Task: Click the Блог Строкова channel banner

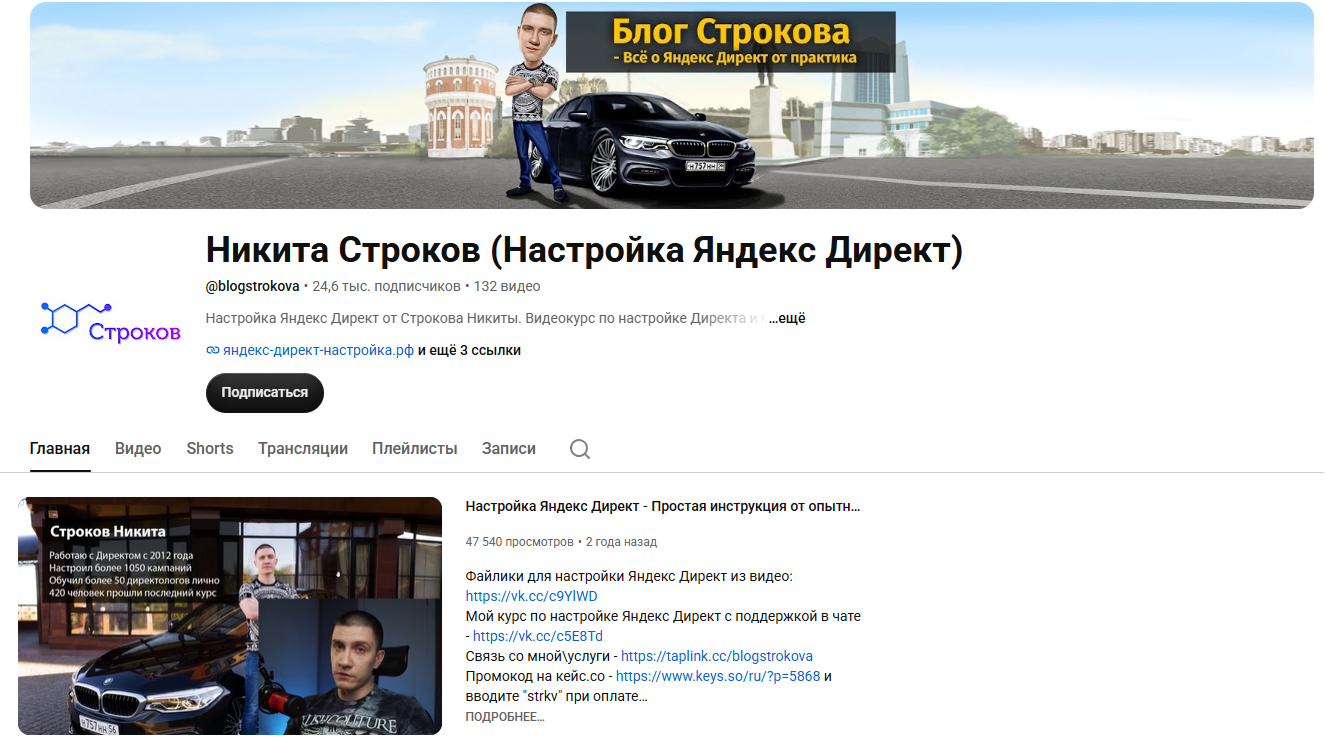Action: coord(672,105)
